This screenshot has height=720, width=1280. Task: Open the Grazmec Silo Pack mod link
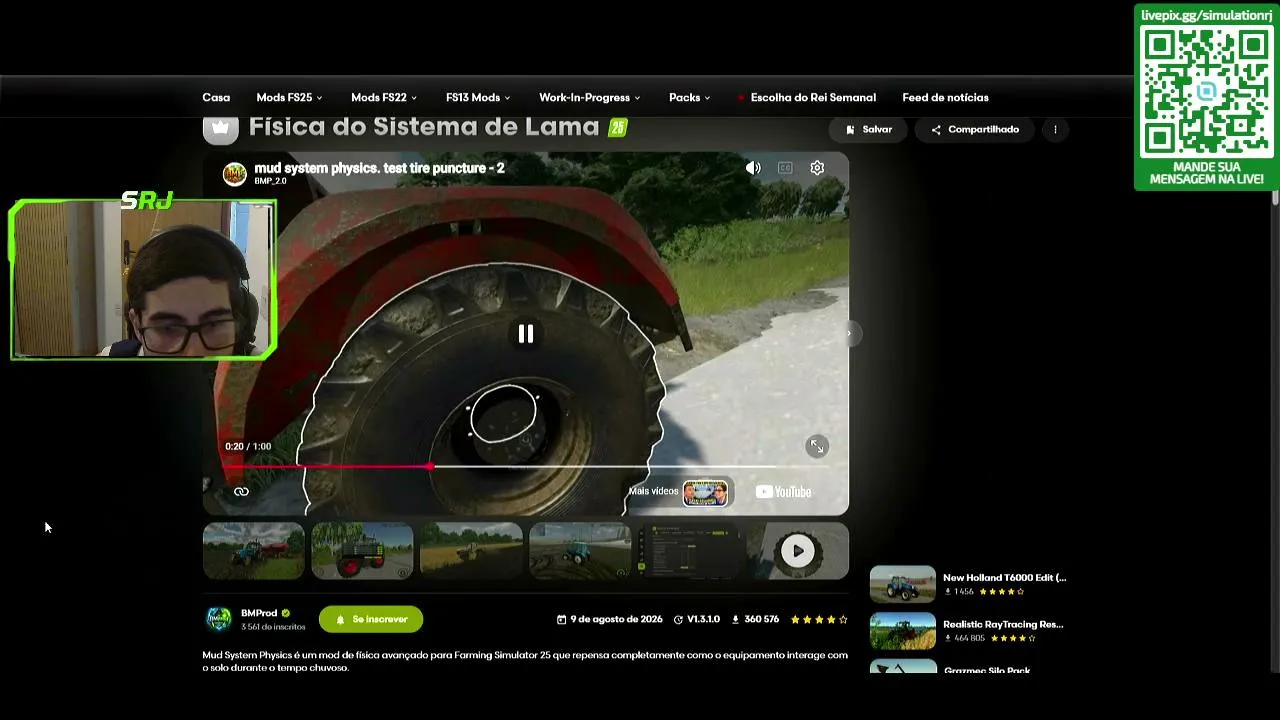click(987, 670)
